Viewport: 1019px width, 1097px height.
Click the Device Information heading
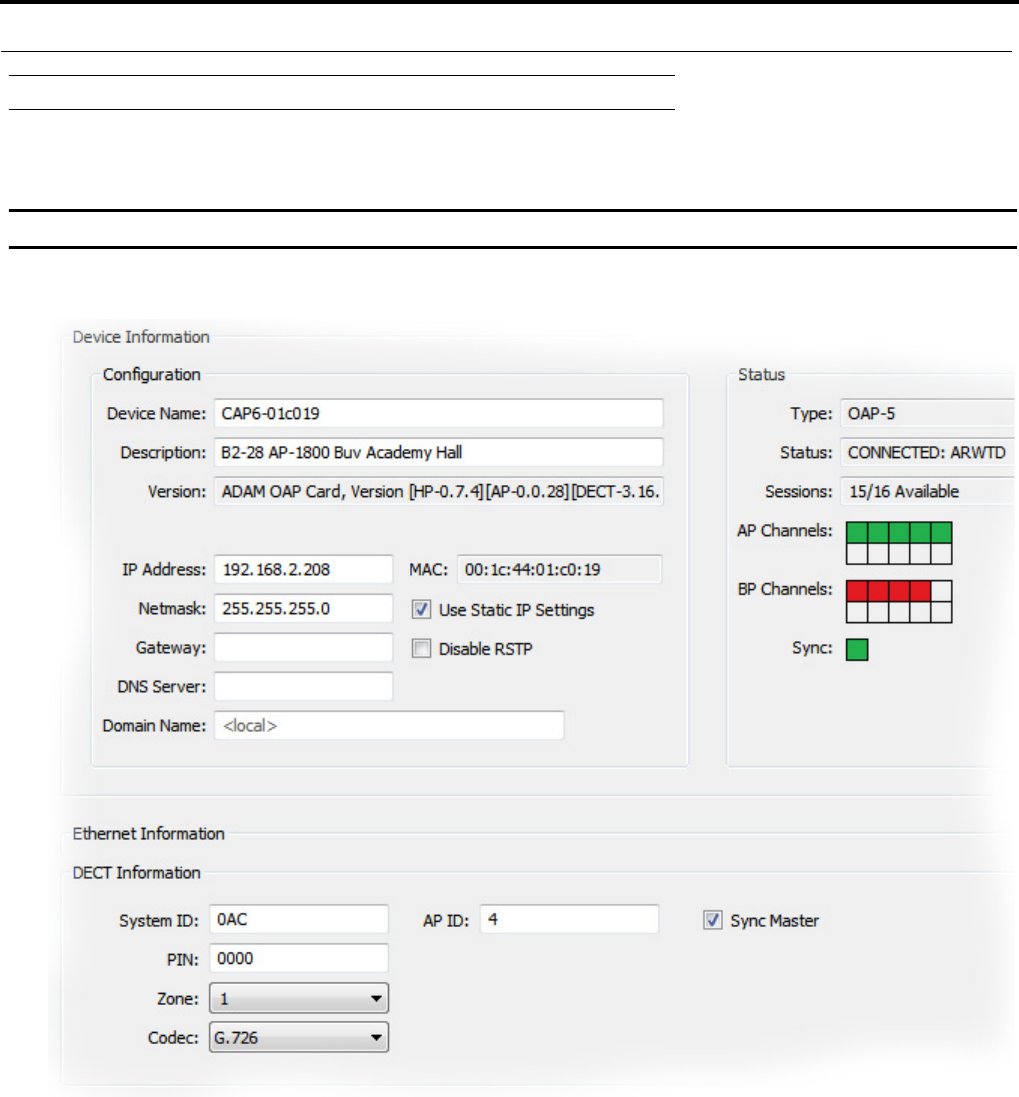pos(141,337)
